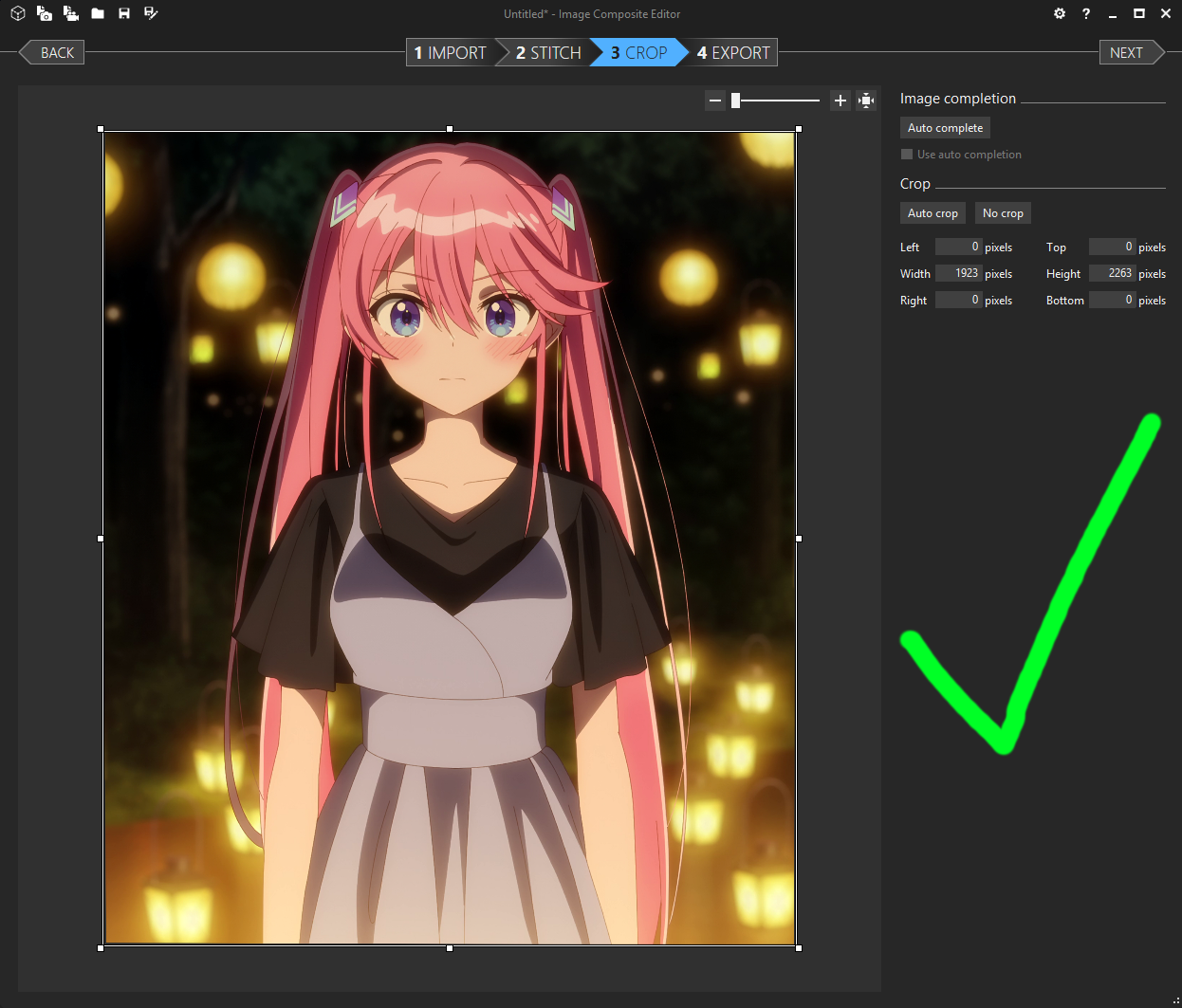Screen dimensions: 1182x1008
Task: Go to the 4 EXPORT step
Action: [x=733, y=52]
